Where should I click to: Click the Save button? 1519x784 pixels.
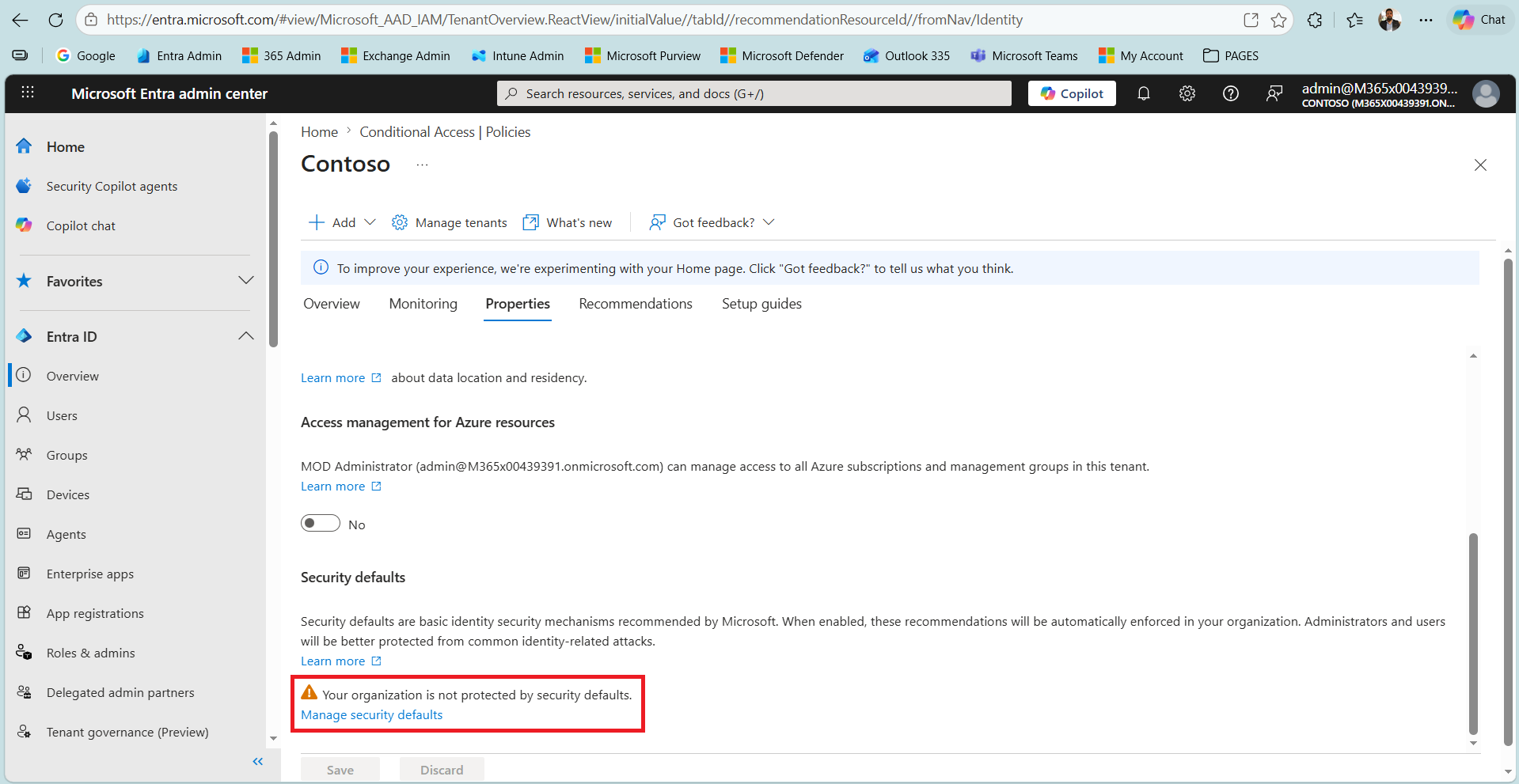[x=340, y=770]
